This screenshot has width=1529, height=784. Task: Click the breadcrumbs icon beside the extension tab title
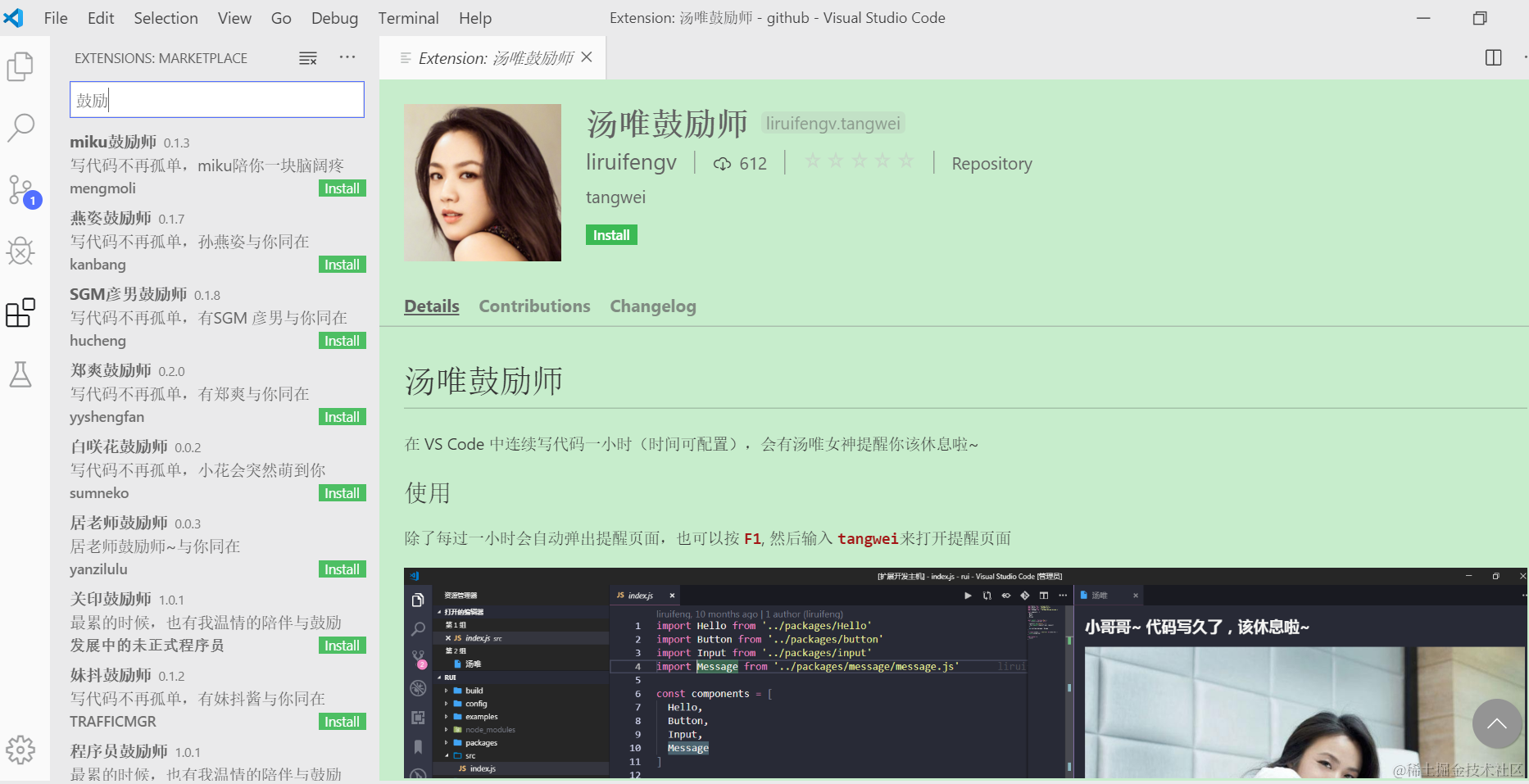(x=406, y=57)
